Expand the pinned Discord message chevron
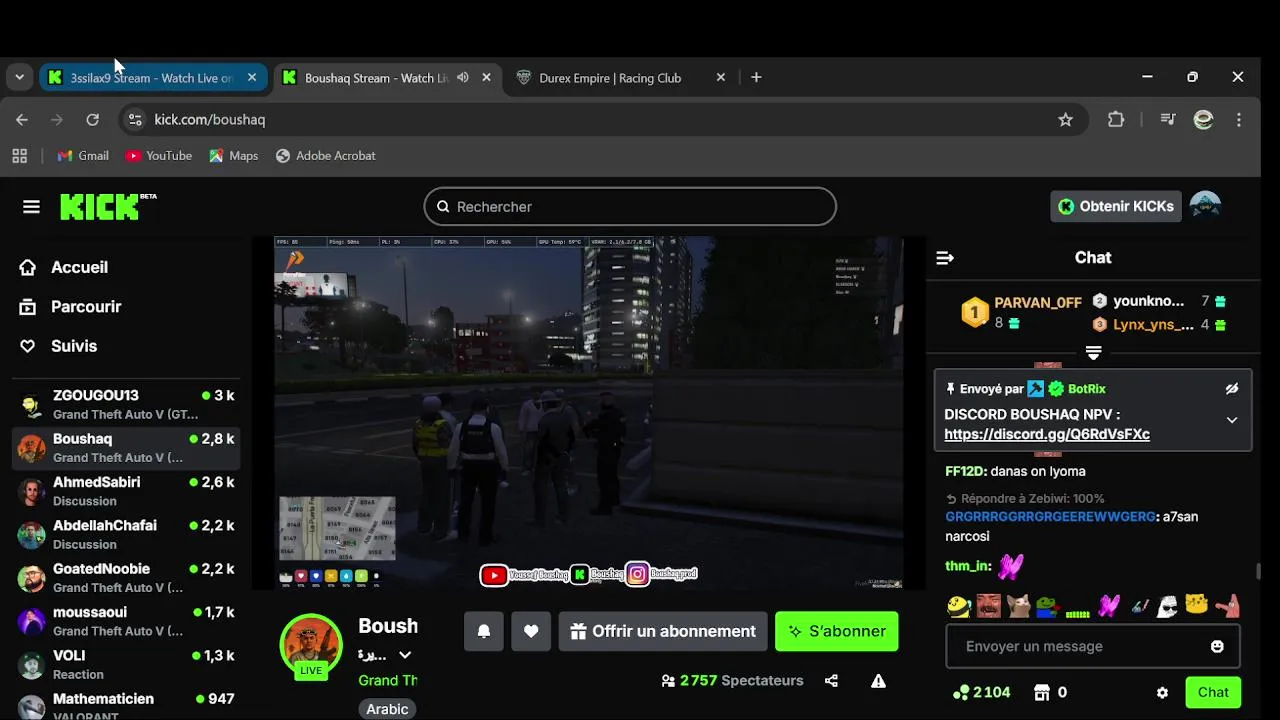This screenshot has width=1280, height=720. tap(1232, 420)
